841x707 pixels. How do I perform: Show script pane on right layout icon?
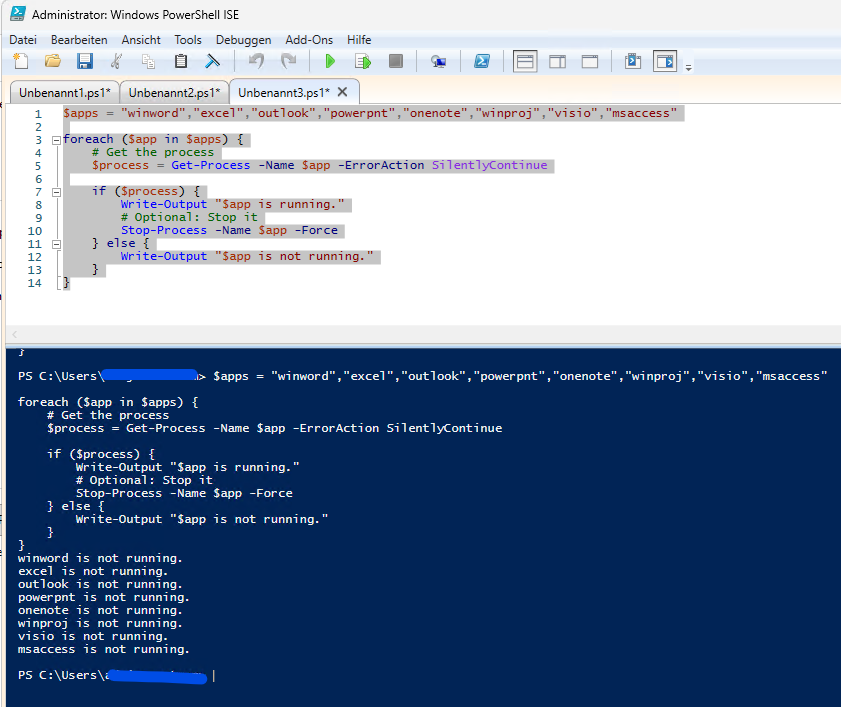[558, 62]
